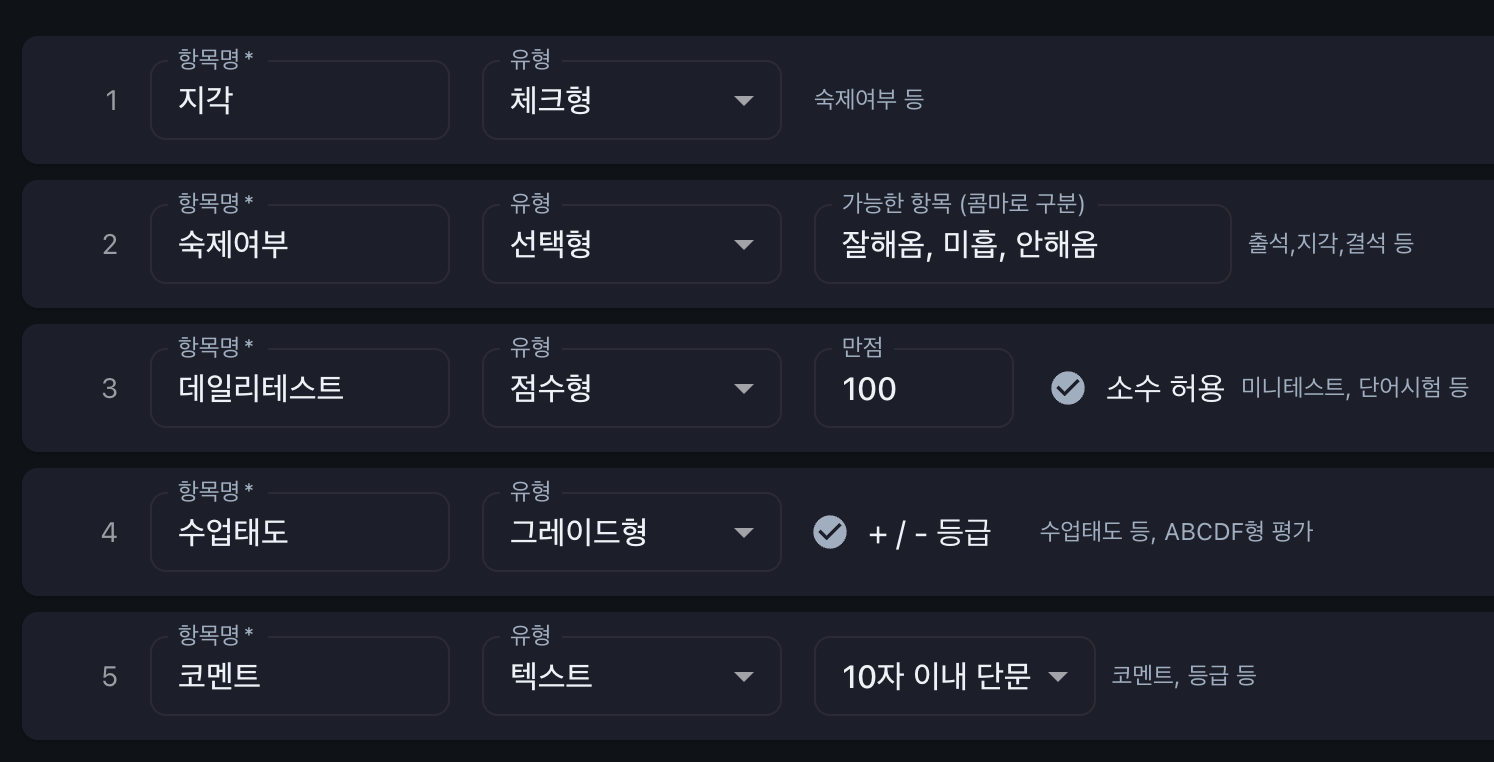The width and height of the screenshot is (1494, 762).
Task: Click the arrow icon beside 텍스트
Action: point(743,677)
